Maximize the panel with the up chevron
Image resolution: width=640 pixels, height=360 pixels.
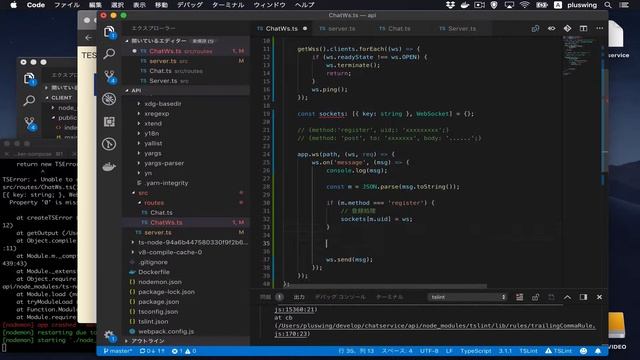pyautogui.click(x=567, y=297)
